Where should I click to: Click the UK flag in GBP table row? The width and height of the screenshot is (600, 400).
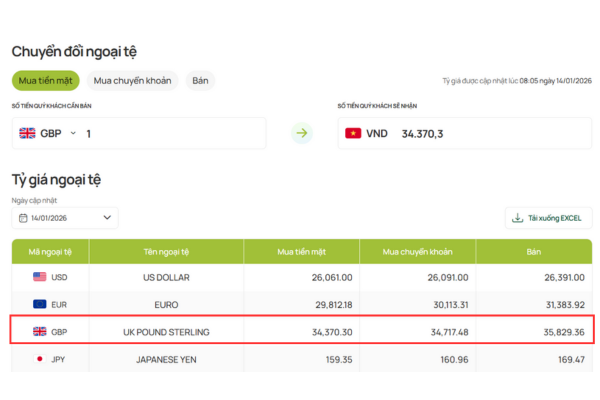pyautogui.click(x=40, y=331)
